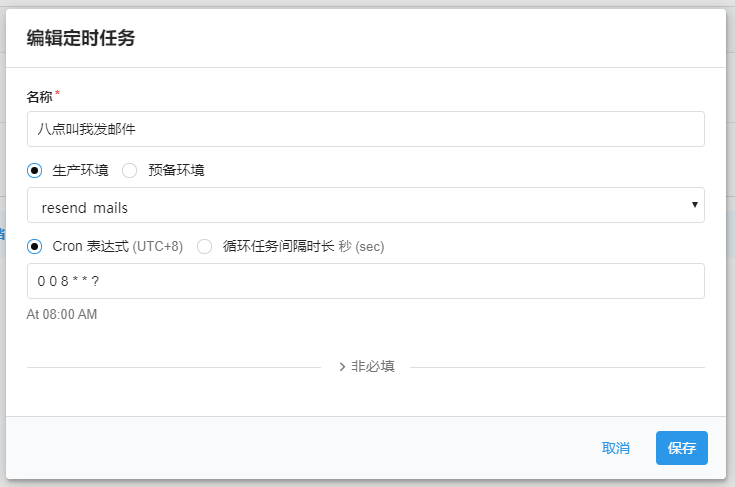Click the 名称 field label

(x=39, y=97)
